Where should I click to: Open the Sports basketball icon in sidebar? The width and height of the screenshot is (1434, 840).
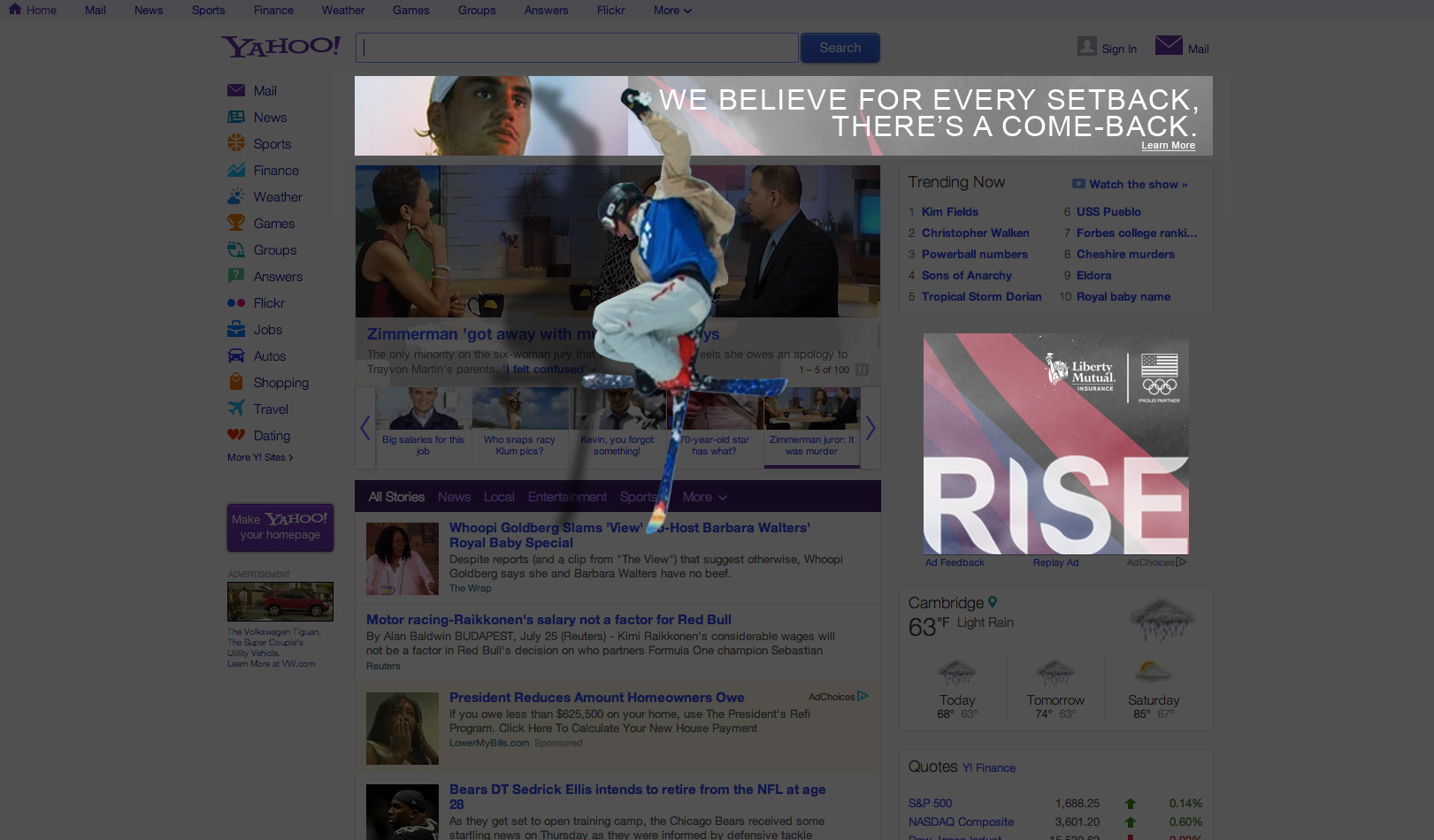(235, 143)
